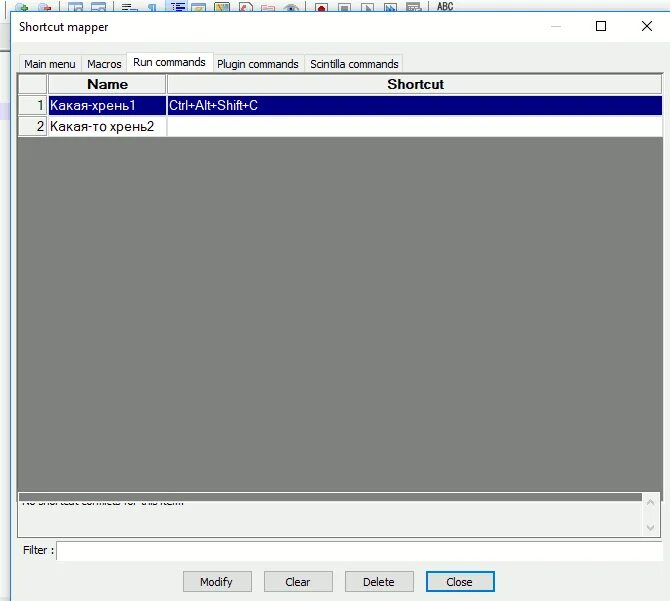
Task: Toggle show all characters pilcrow icon
Action: pos(152,6)
